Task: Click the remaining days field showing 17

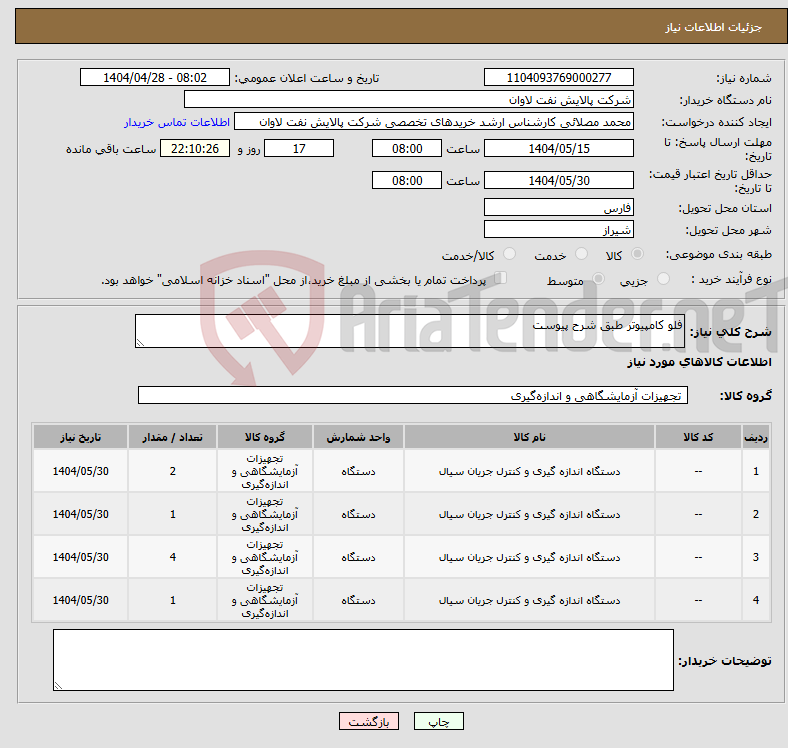Action: point(299,148)
